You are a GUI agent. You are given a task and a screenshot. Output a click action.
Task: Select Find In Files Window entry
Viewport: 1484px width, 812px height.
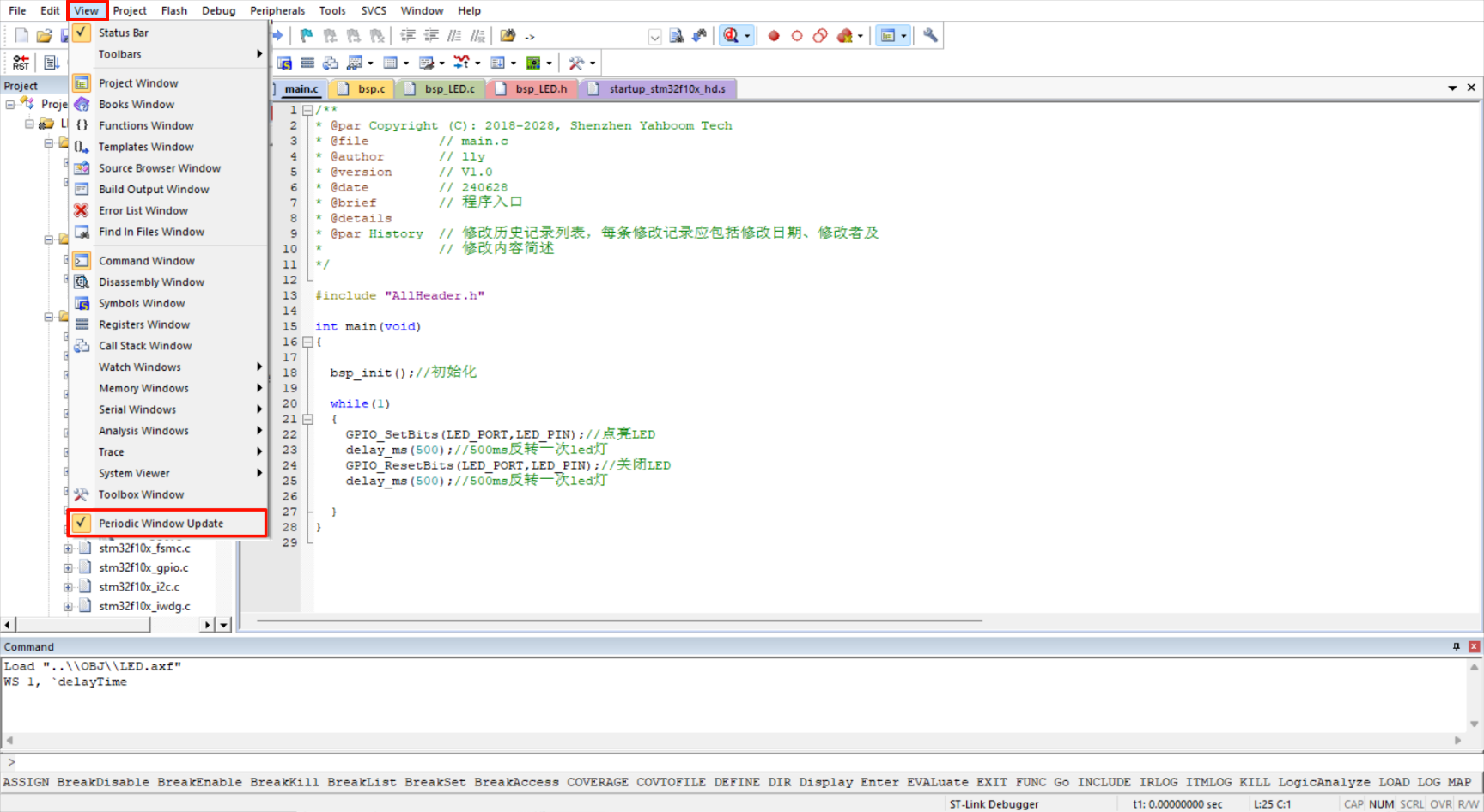point(168,233)
